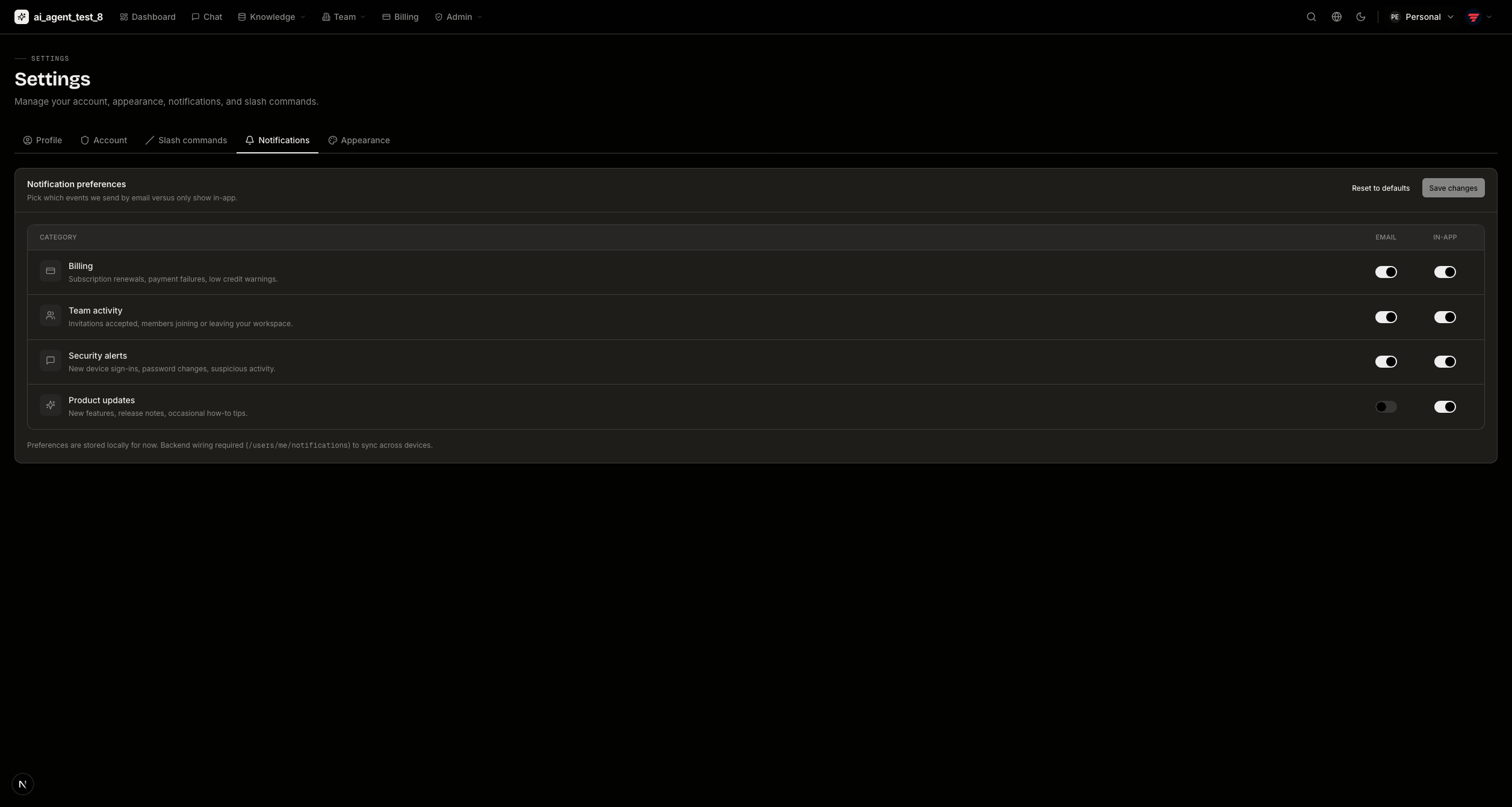
Task: Switch to the Slash commands tab
Action: [x=187, y=140]
